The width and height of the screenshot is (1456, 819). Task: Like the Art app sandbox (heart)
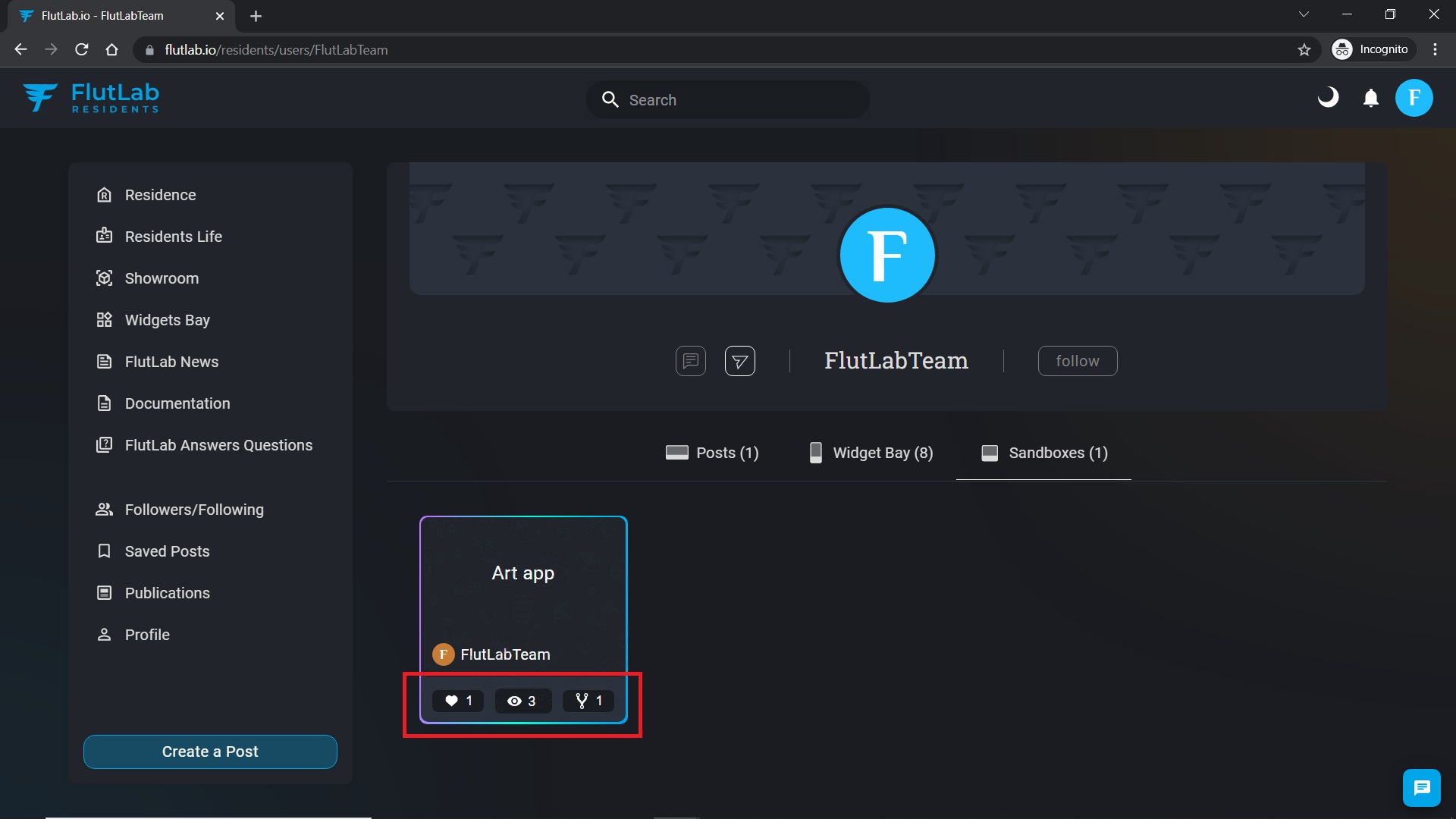(458, 701)
